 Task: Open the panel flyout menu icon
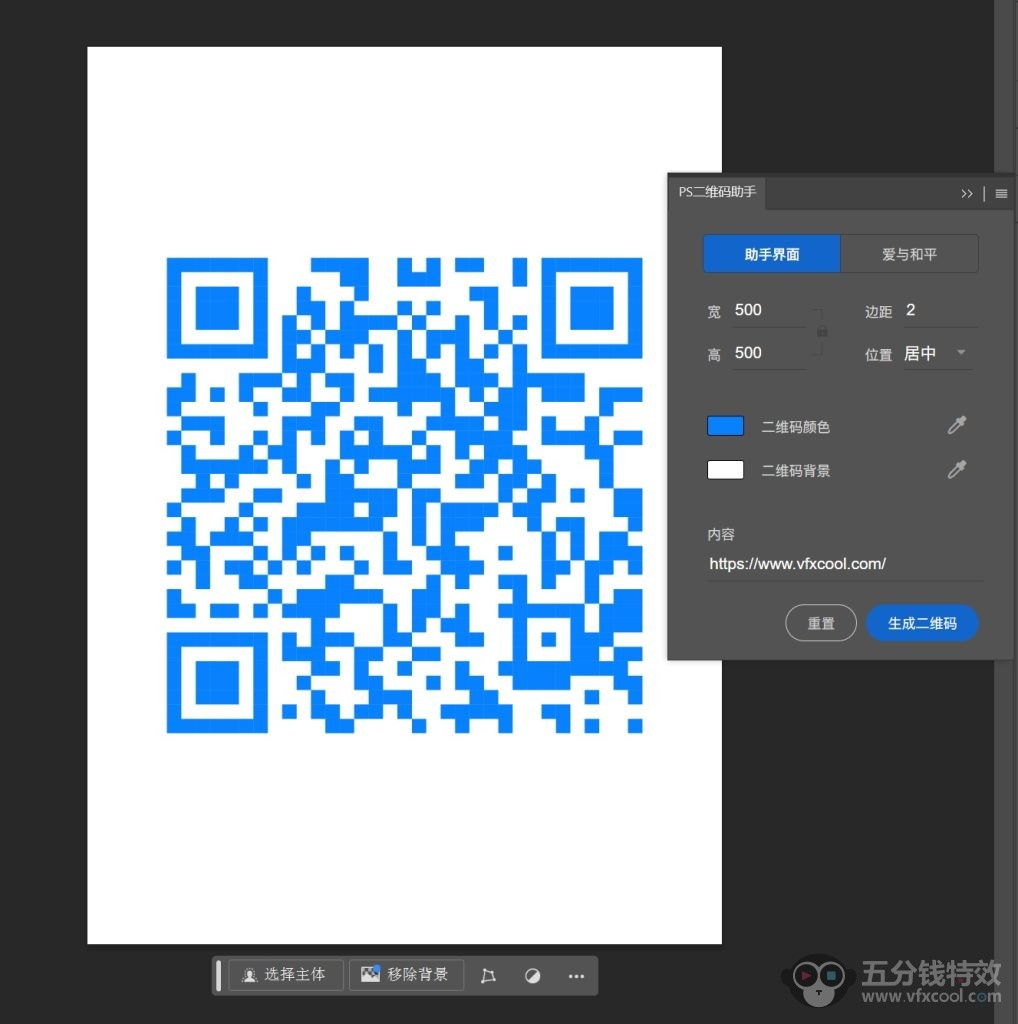click(x=1001, y=194)
